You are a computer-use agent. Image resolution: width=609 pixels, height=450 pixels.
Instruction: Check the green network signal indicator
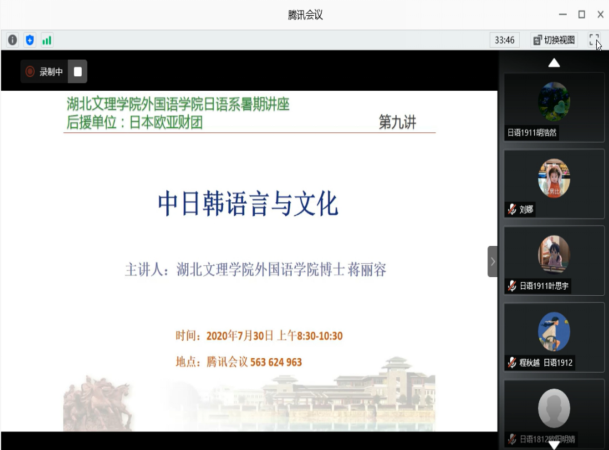[46, 40]
